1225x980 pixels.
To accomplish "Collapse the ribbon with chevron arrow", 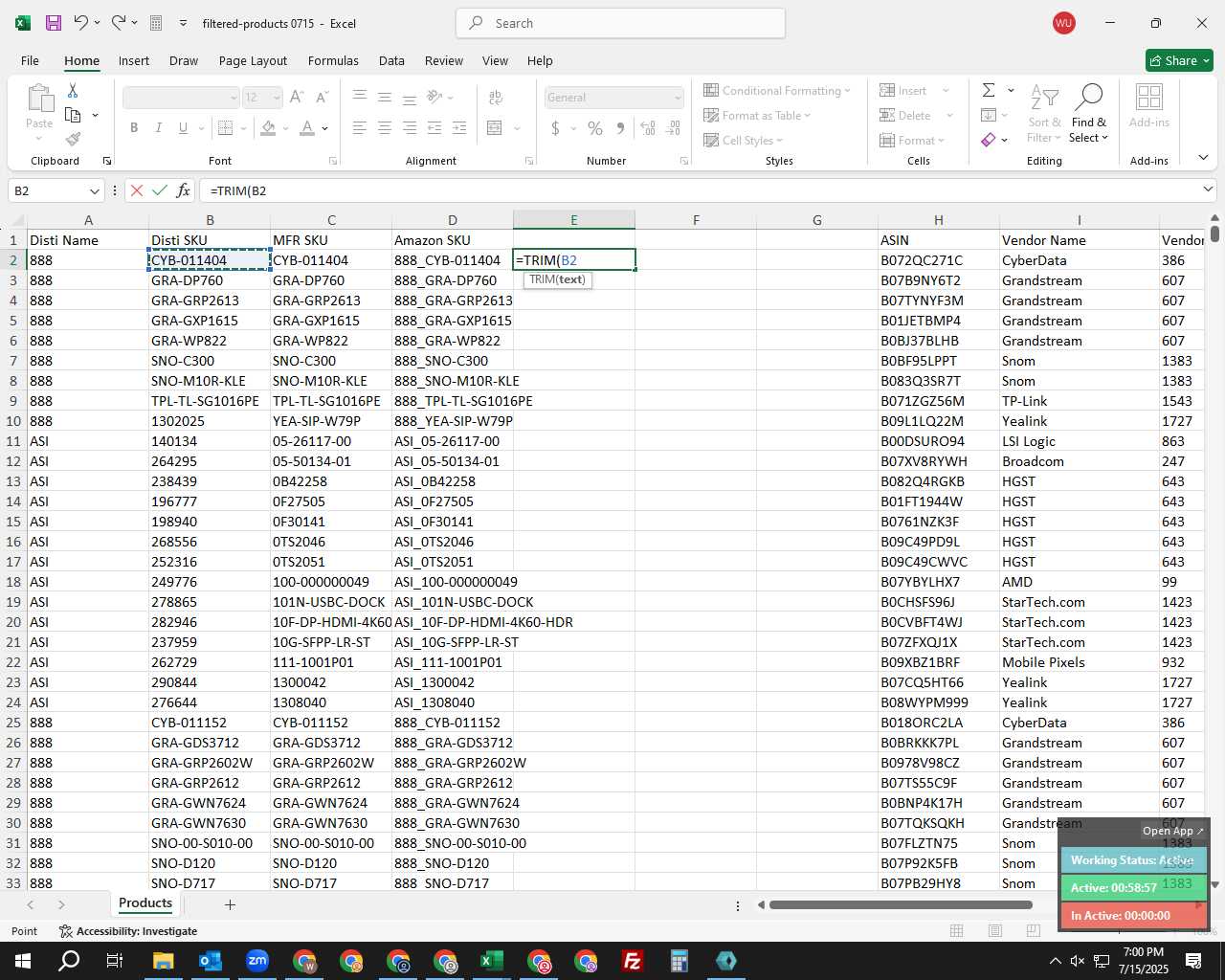I will pos(1203,158).
